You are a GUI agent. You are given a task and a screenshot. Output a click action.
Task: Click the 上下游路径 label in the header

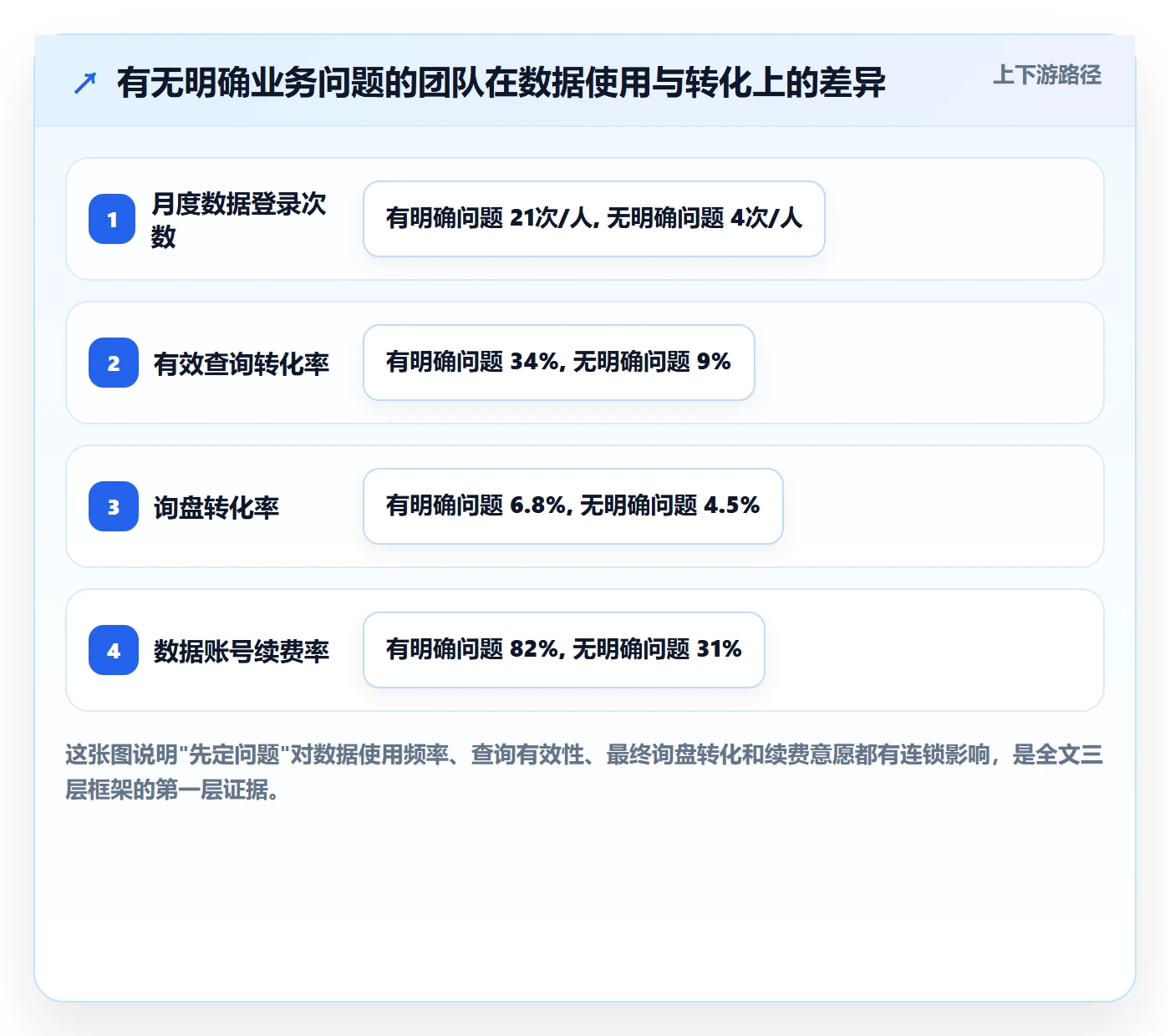1047,75
